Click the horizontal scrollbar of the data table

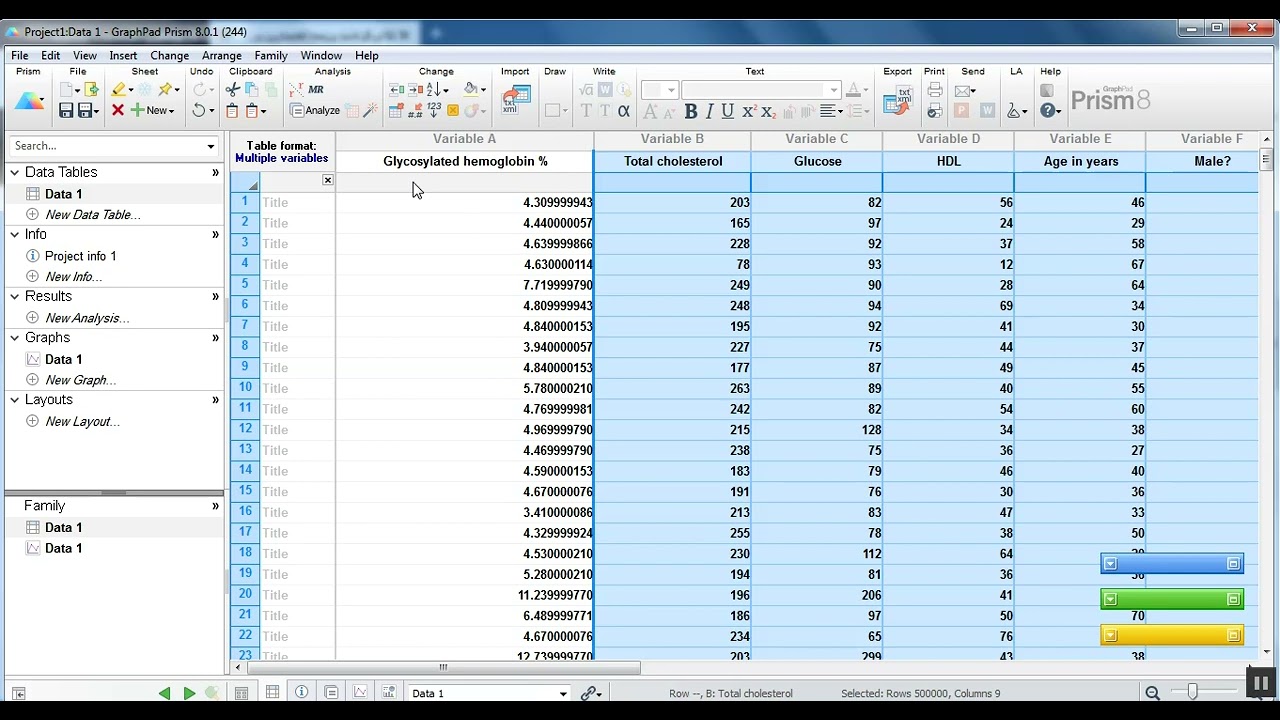[x=443, y=668]
